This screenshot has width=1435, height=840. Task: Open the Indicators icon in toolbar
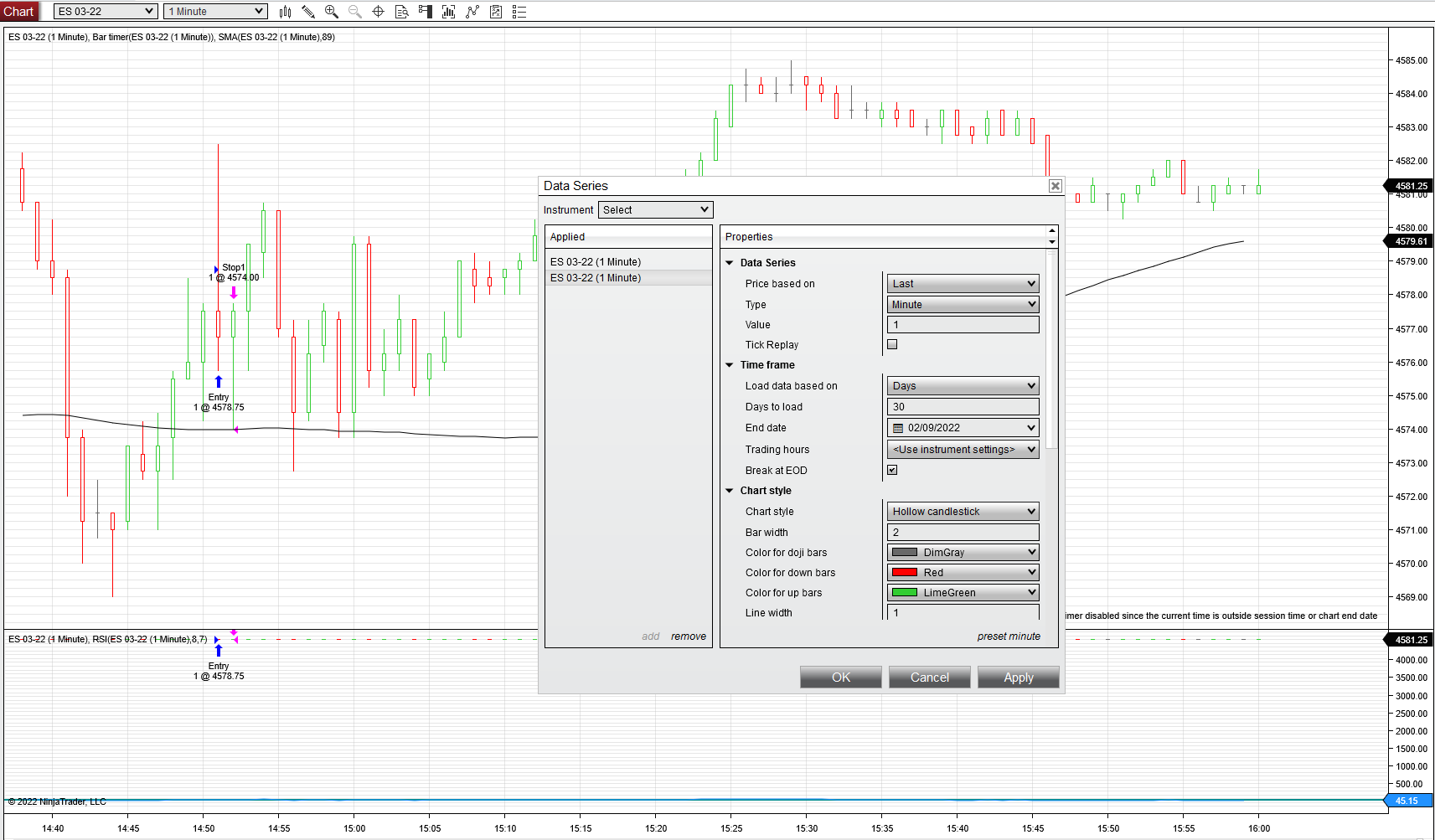(x=449, y=12)
